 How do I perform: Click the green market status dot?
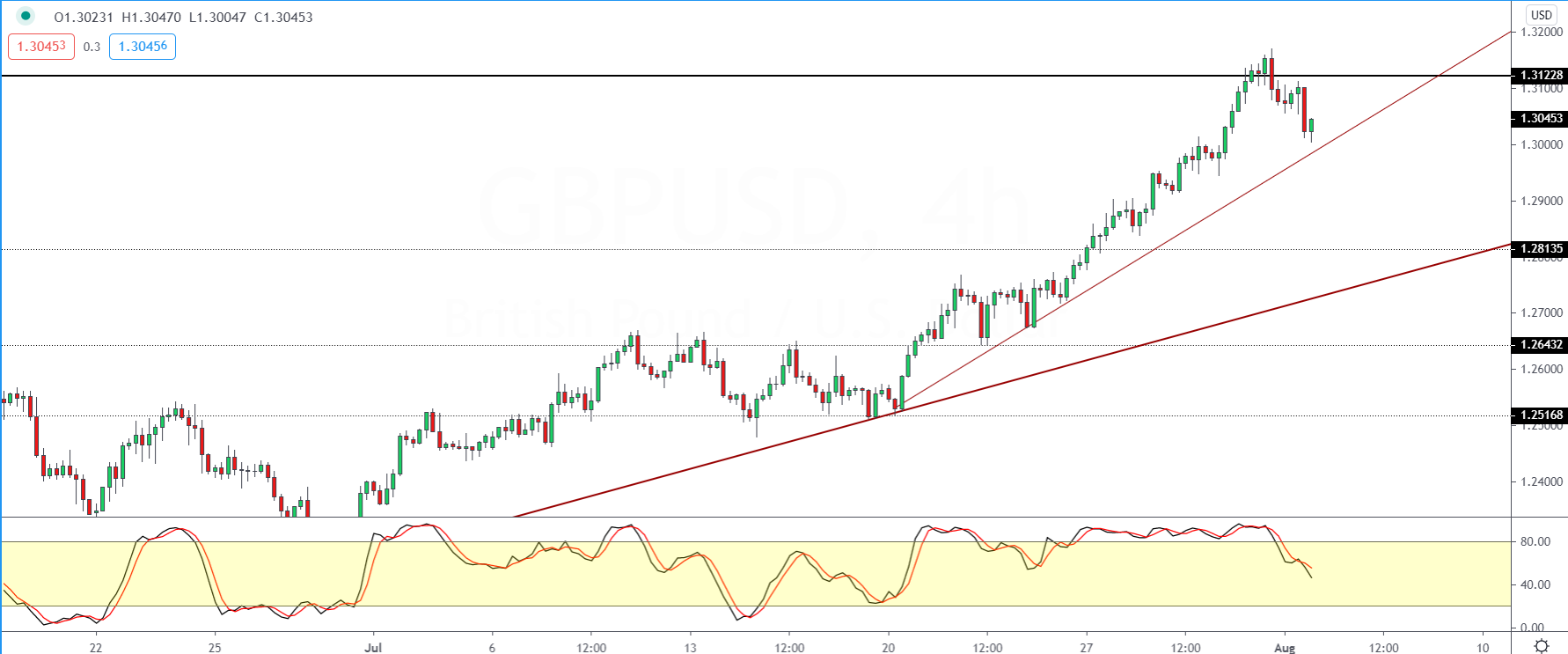point(25,16)
